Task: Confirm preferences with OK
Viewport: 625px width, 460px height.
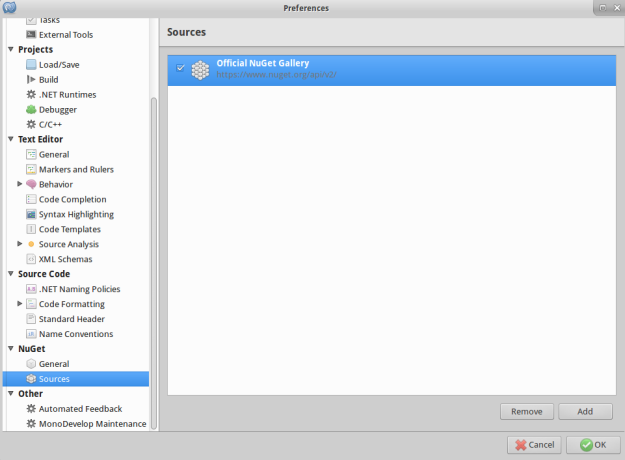Action: (x=593, y=445)
